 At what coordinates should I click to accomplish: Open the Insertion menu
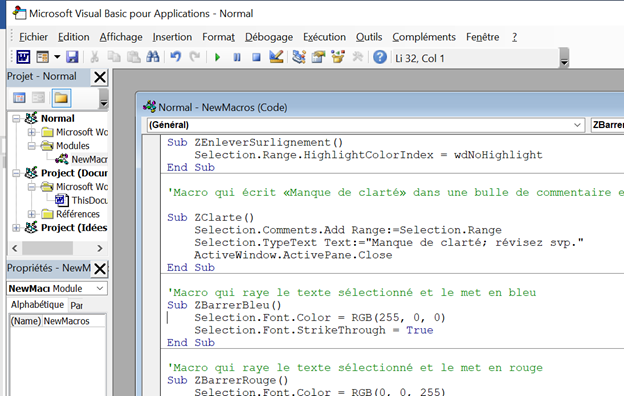[x=172, y=37]
